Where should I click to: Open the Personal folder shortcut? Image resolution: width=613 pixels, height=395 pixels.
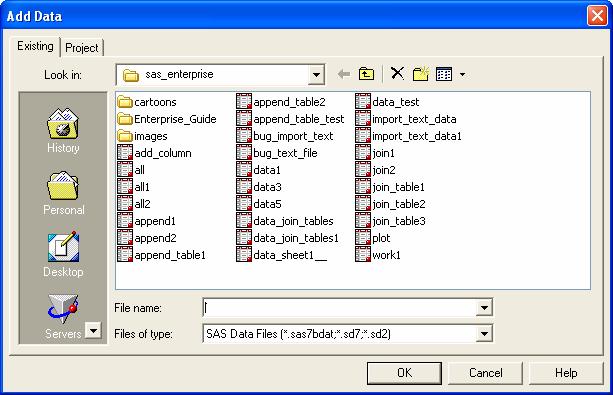(x=63, y=193)
